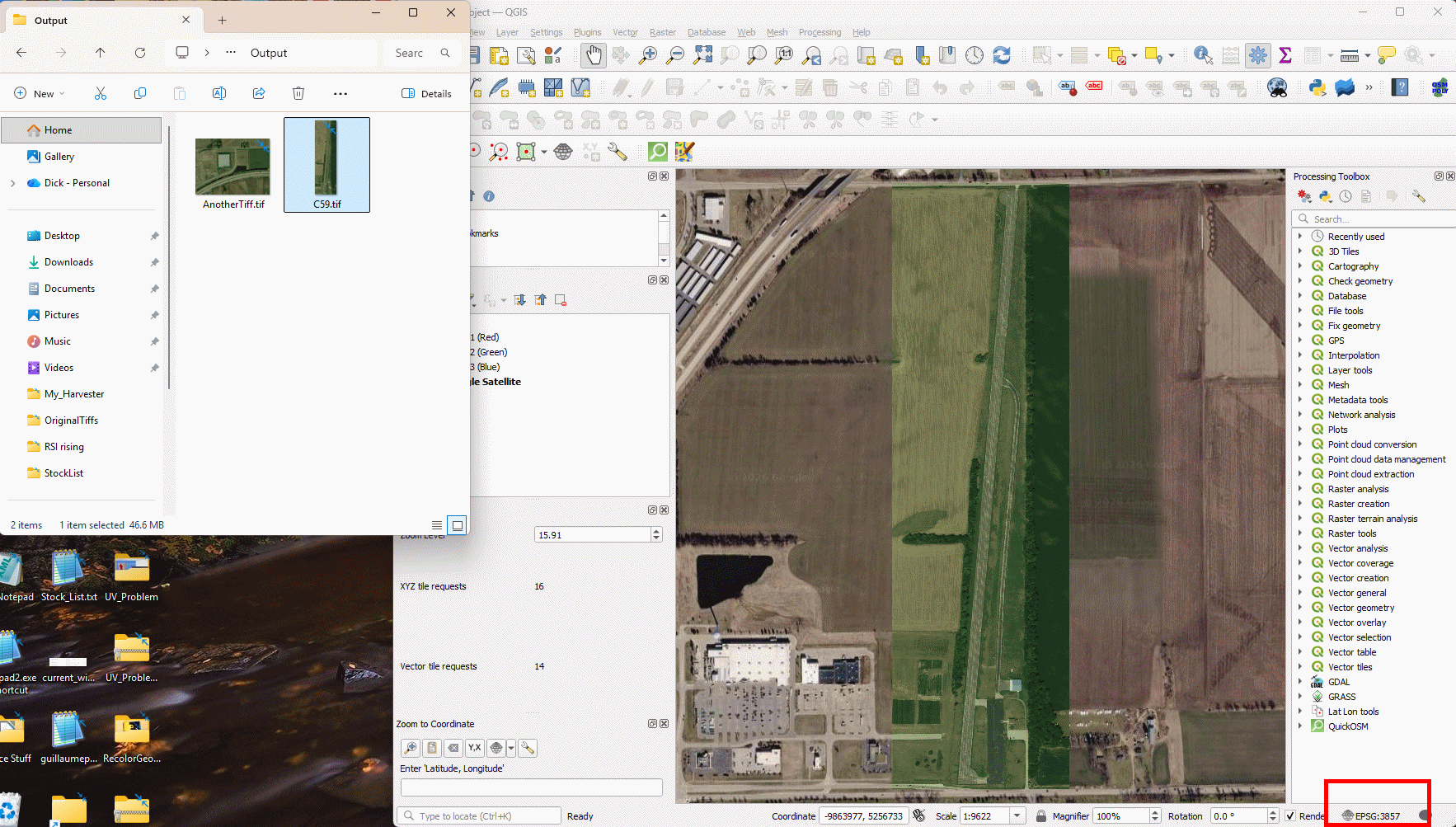Screen dimensions: 1456x827
Task: Click the Zoom to Coordinate settings wrench icon
Action: (528, 748)
